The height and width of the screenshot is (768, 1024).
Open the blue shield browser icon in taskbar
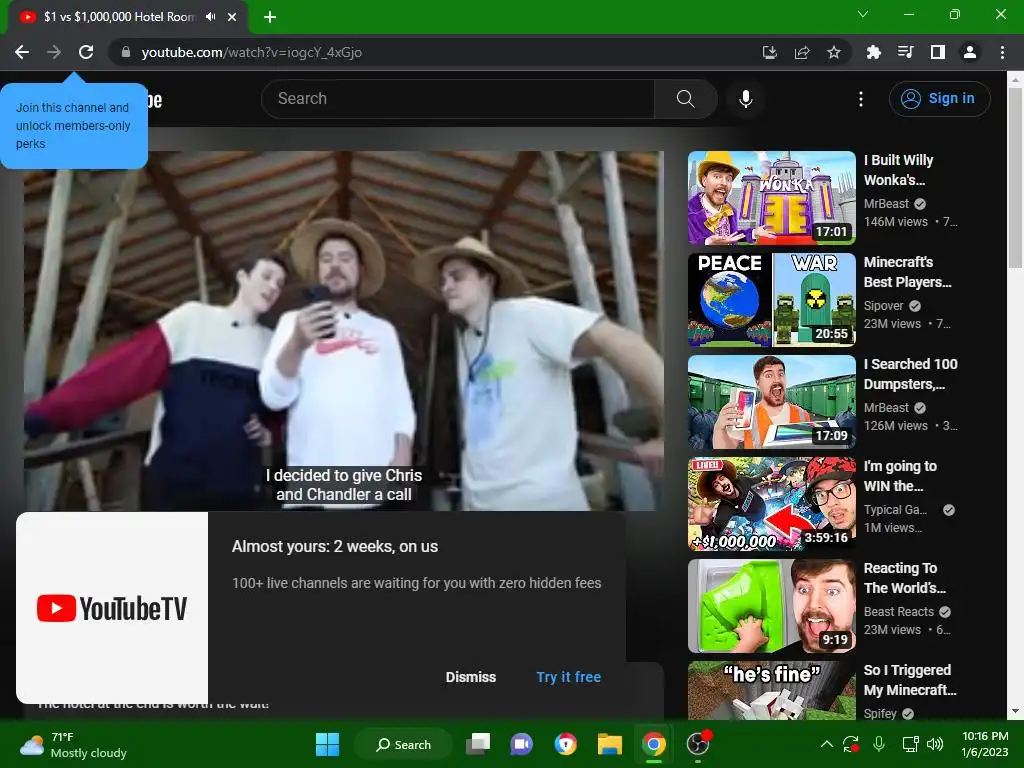tap(566, 744)
